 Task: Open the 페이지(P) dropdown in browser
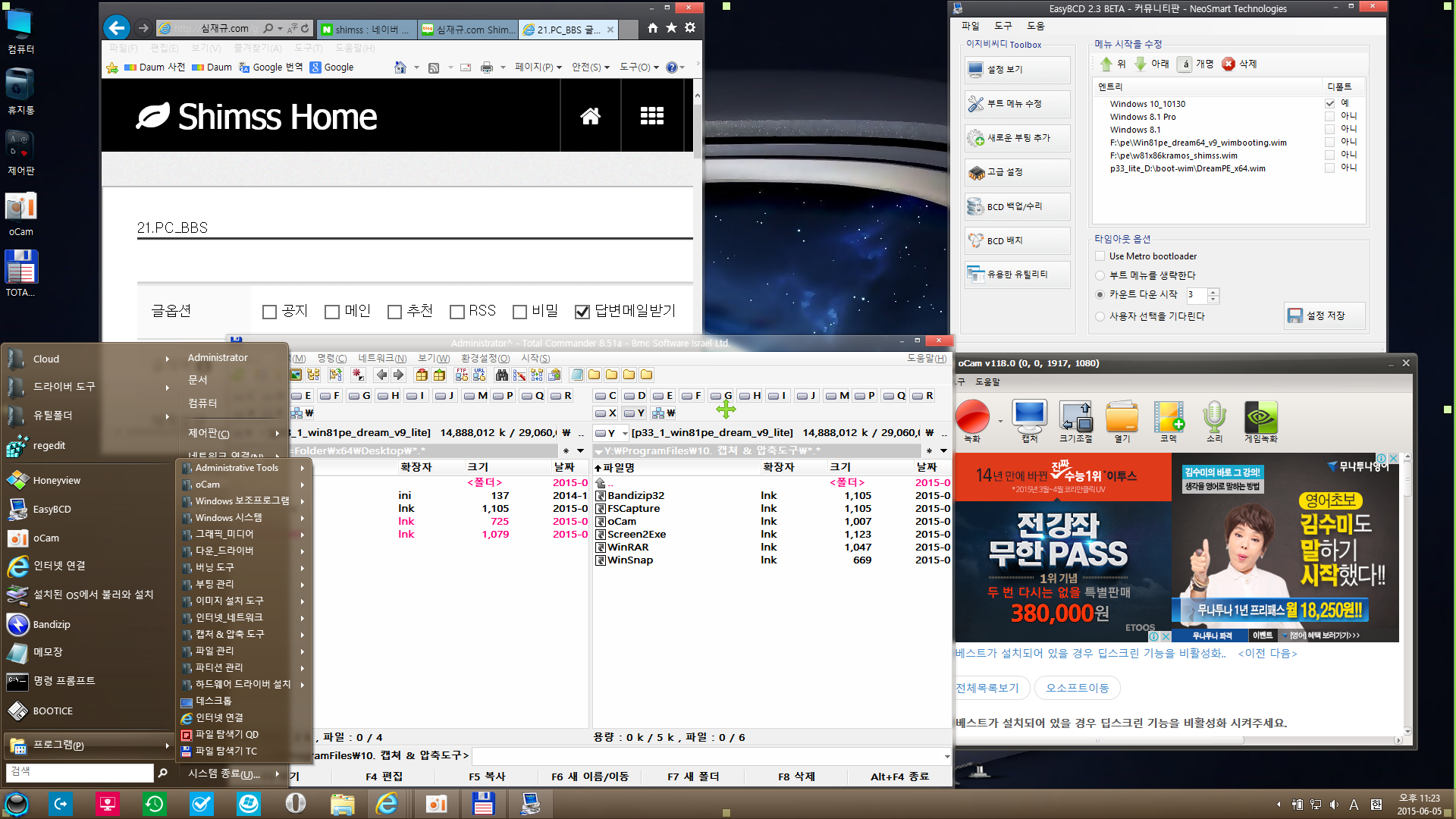tap(538, 67)
